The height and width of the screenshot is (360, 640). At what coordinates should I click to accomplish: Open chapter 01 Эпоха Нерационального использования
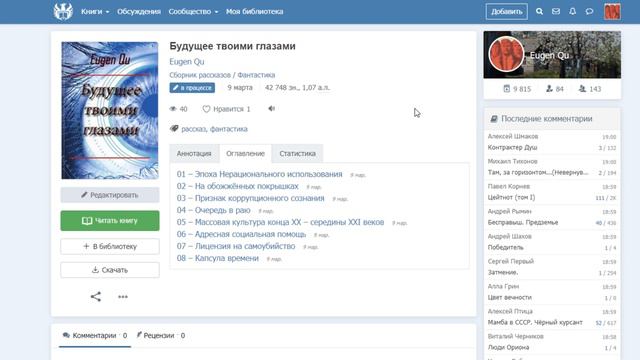click(260, 174)
